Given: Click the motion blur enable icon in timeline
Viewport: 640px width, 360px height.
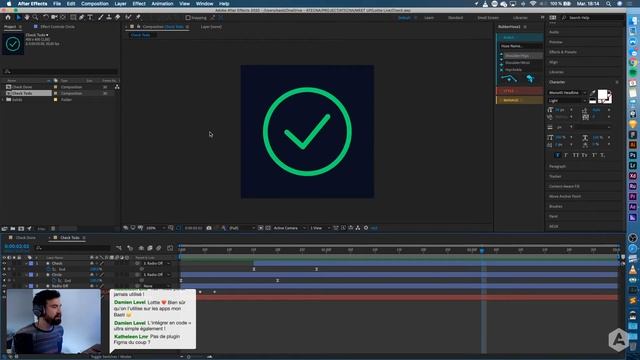Looking at the screenshot, I should (x=159, y=248).
